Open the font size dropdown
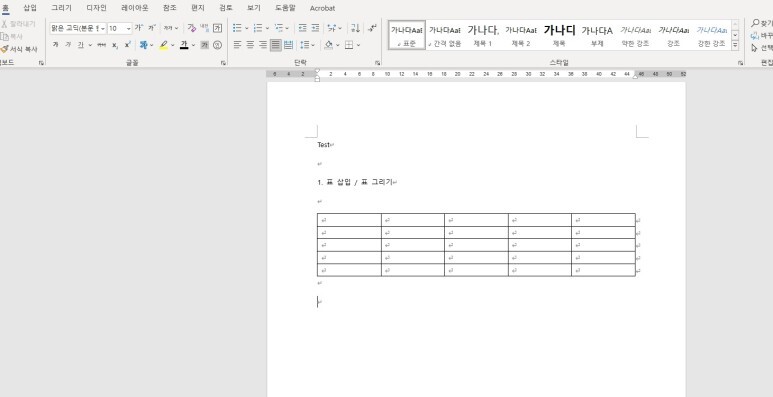Image resolution: width=773 pixels, height=397 pixels. [x=129, y=28]
